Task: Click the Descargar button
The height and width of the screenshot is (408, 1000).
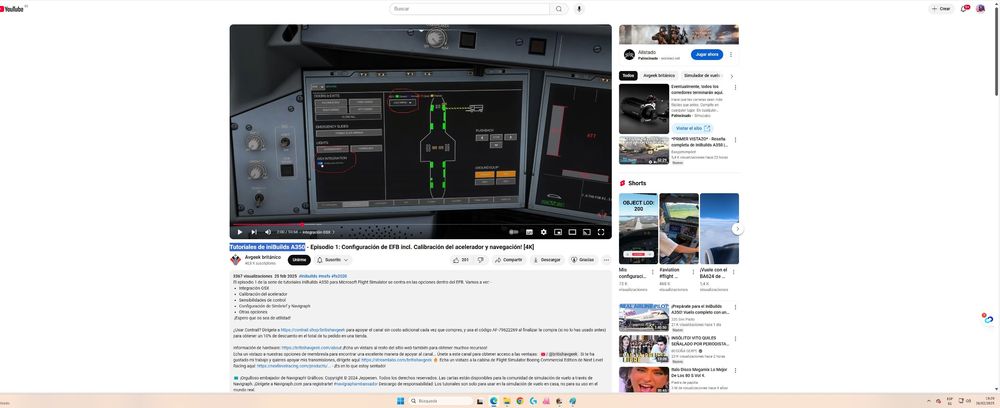Action: [547, 260]
